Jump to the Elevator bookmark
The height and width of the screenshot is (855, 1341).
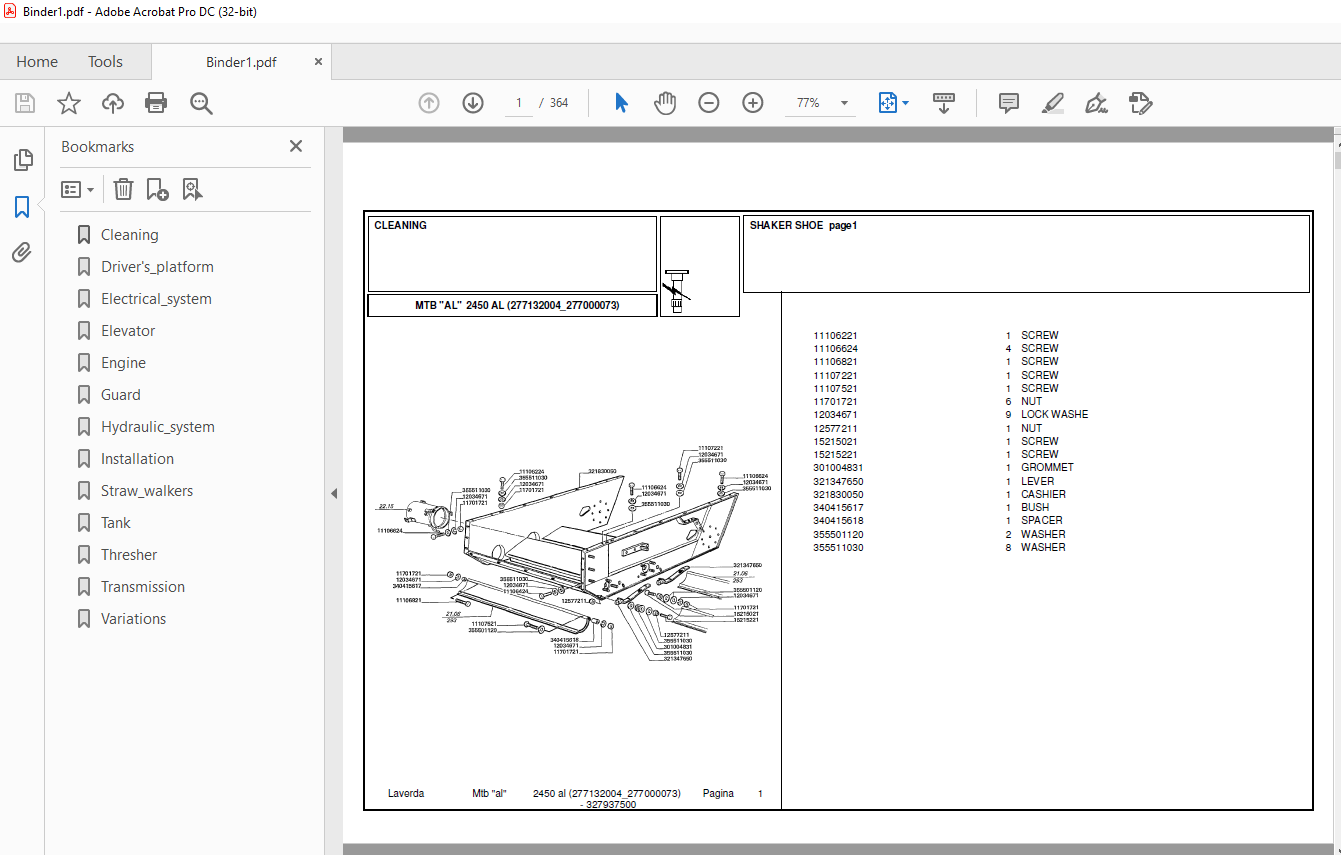[x=128, y=331]
